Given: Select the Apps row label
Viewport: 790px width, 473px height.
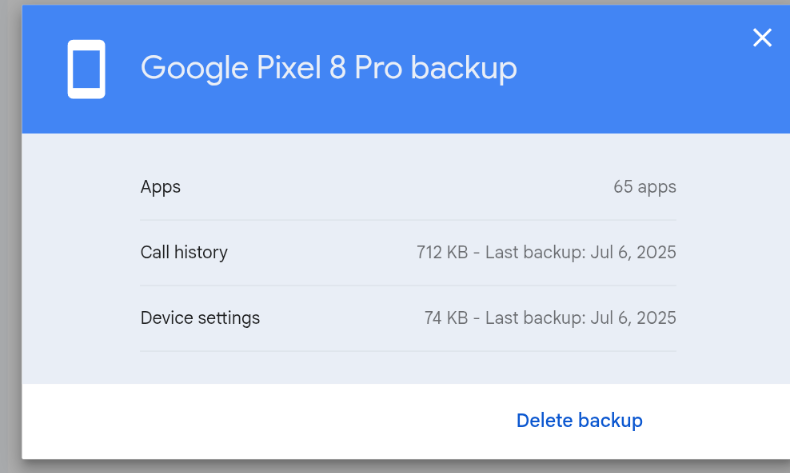Looking at the screenshot, I should (160, 187).
